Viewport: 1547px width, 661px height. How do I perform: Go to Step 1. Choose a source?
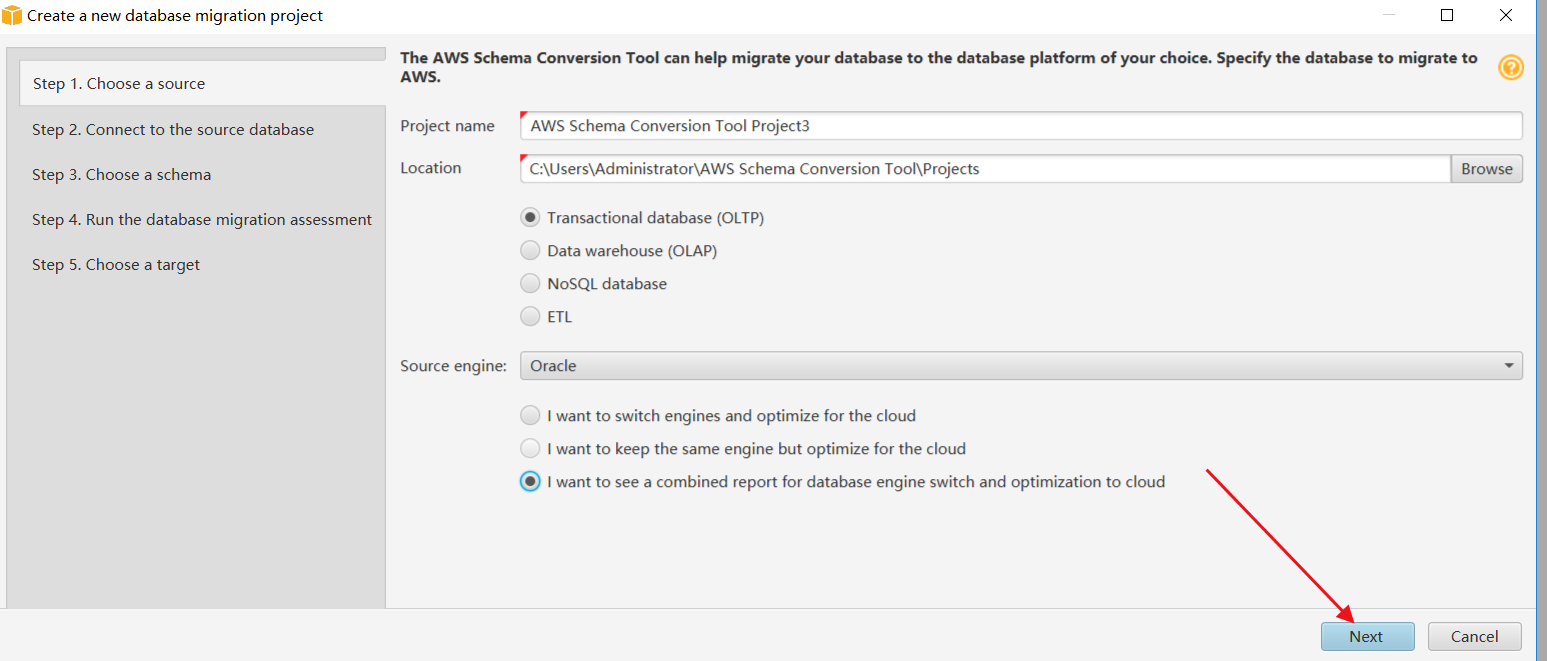click(119, 84)
